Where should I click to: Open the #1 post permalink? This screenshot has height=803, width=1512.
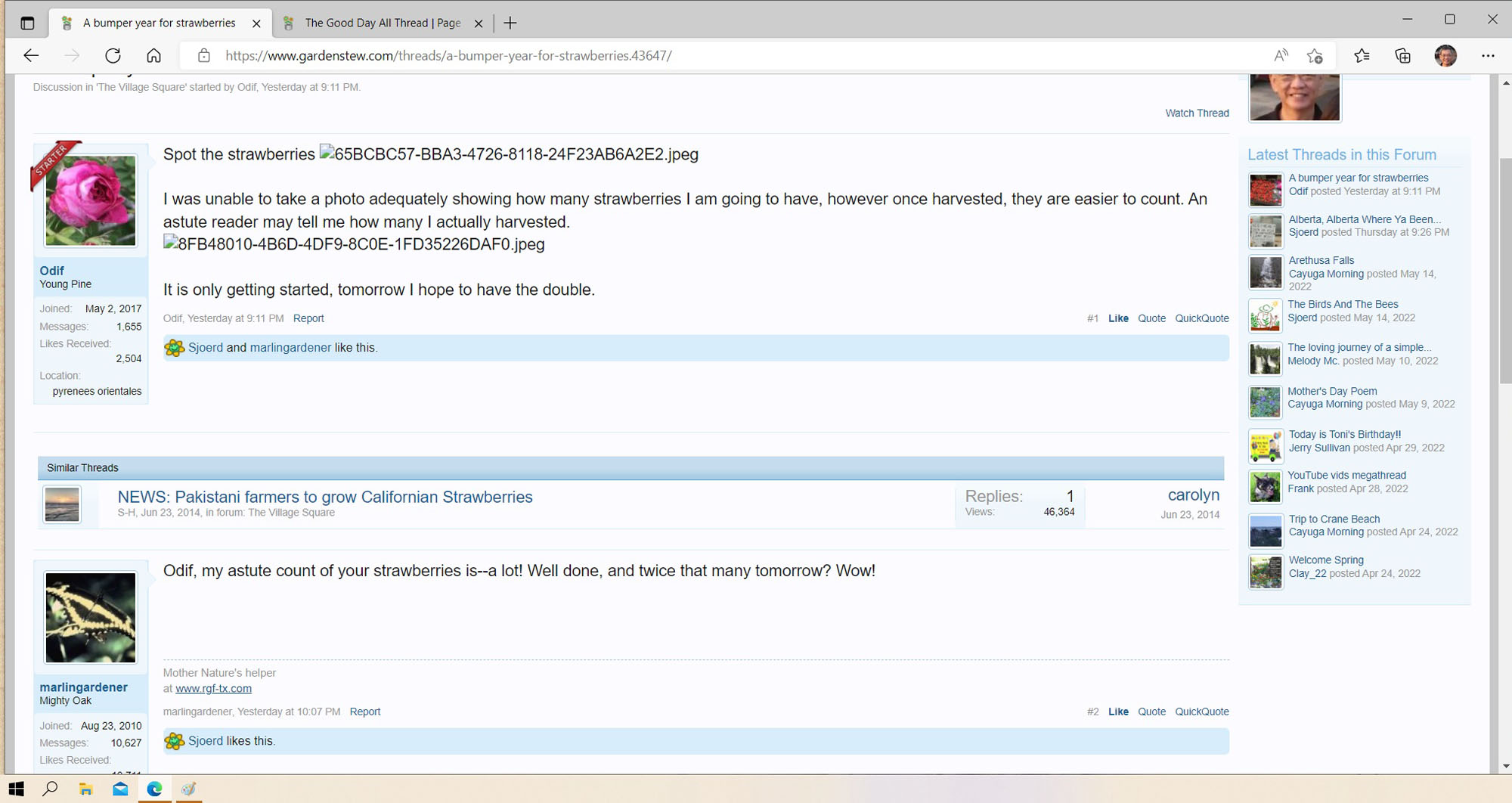(x=1092, y=318)
